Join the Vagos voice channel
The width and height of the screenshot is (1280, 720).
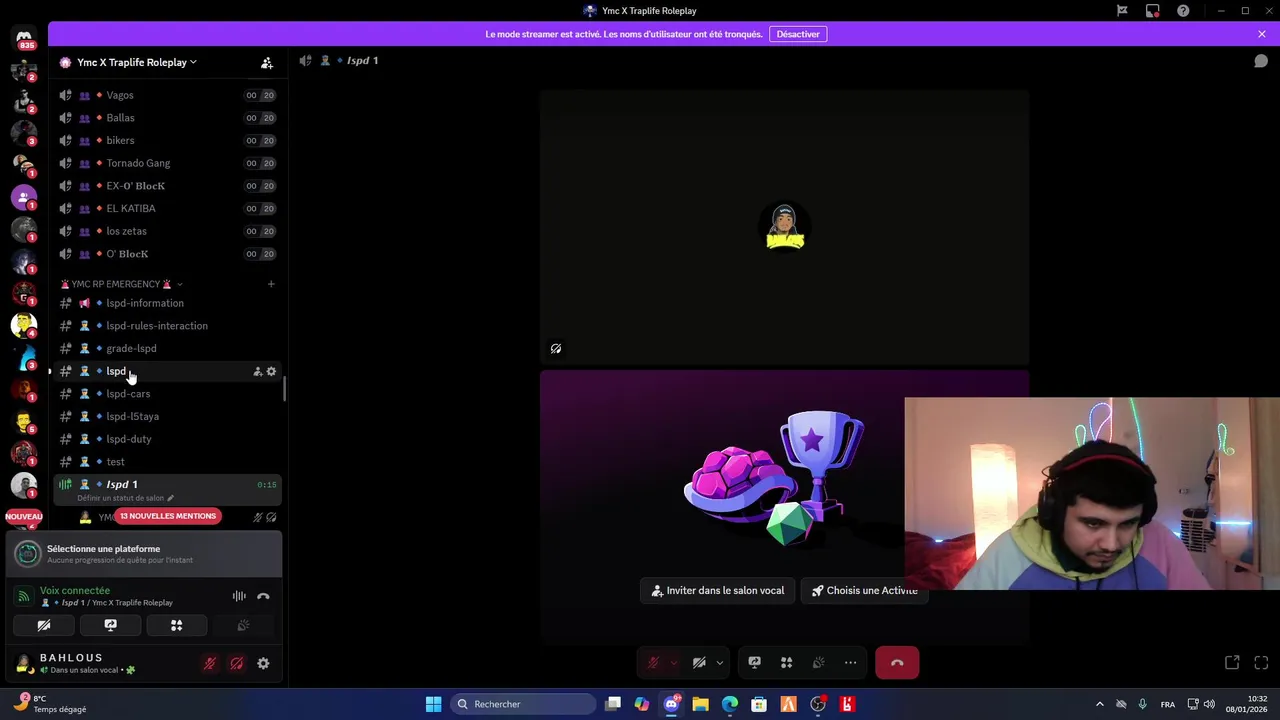pos(166,95)
